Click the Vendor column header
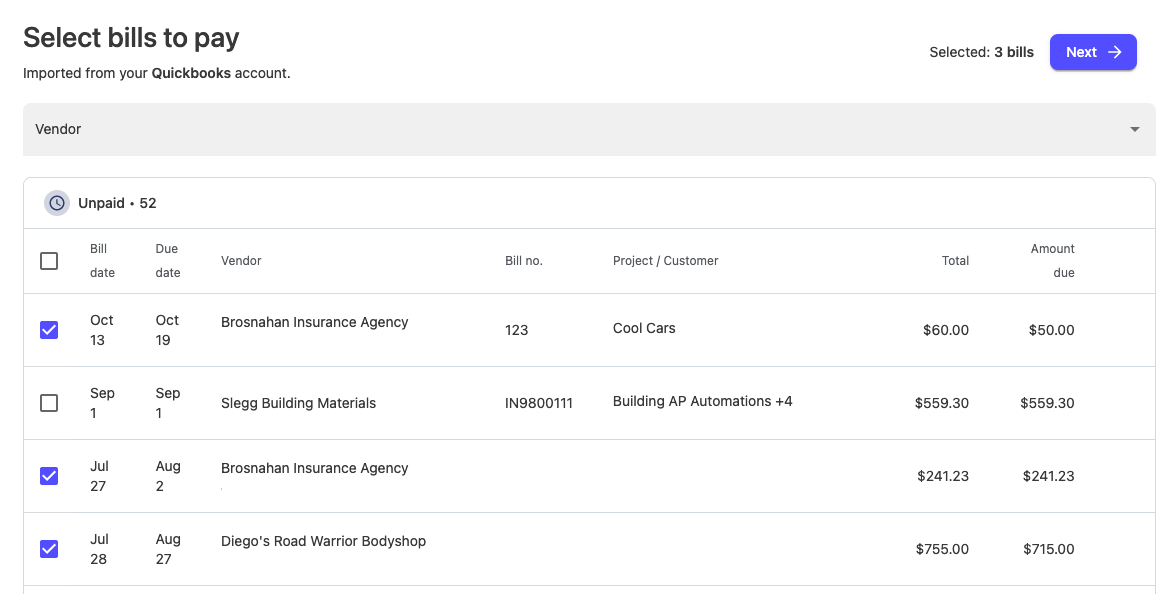The width and height of the screenshot is (1174, 594). (x=241, y=261)
